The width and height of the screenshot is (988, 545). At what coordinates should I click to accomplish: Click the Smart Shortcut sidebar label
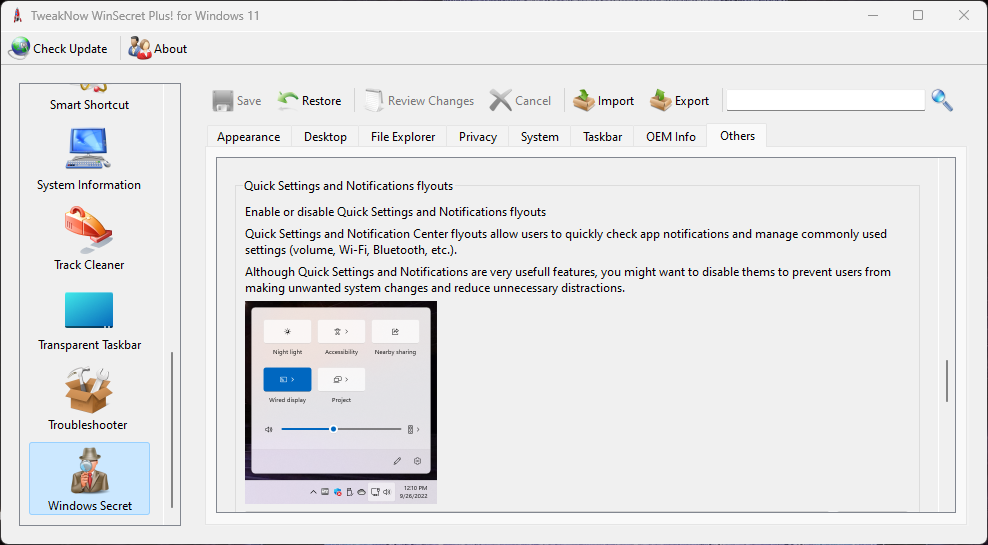tap(89, 105)
